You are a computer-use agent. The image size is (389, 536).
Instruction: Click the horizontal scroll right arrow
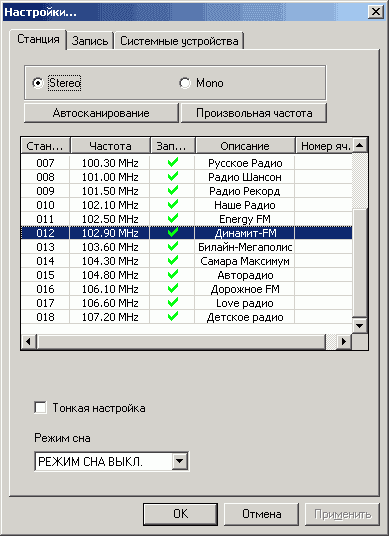pyautogui.click(x=344, y=341)
